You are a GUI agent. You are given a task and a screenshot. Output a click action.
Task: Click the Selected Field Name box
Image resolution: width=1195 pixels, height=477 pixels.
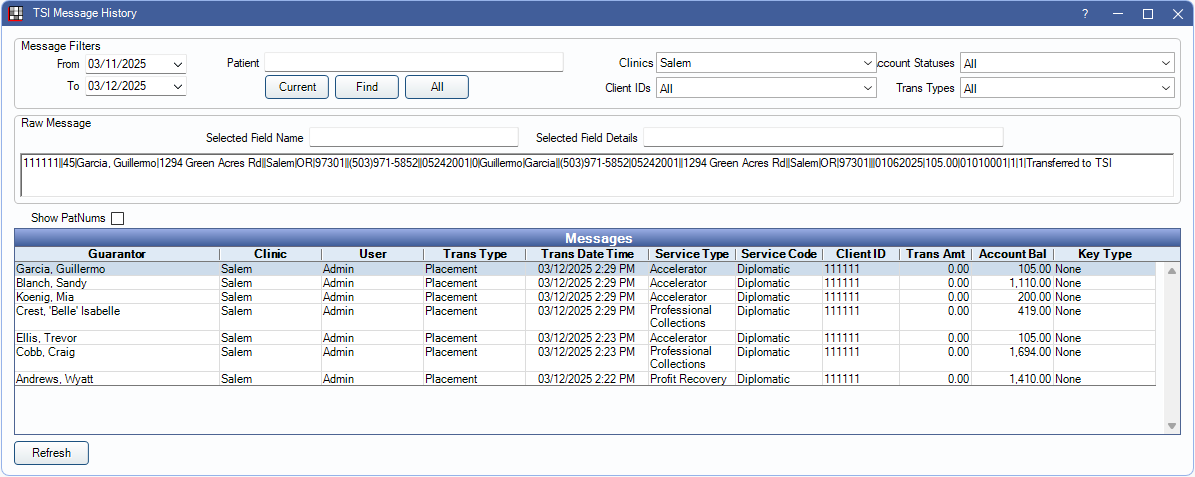[414, 137]
